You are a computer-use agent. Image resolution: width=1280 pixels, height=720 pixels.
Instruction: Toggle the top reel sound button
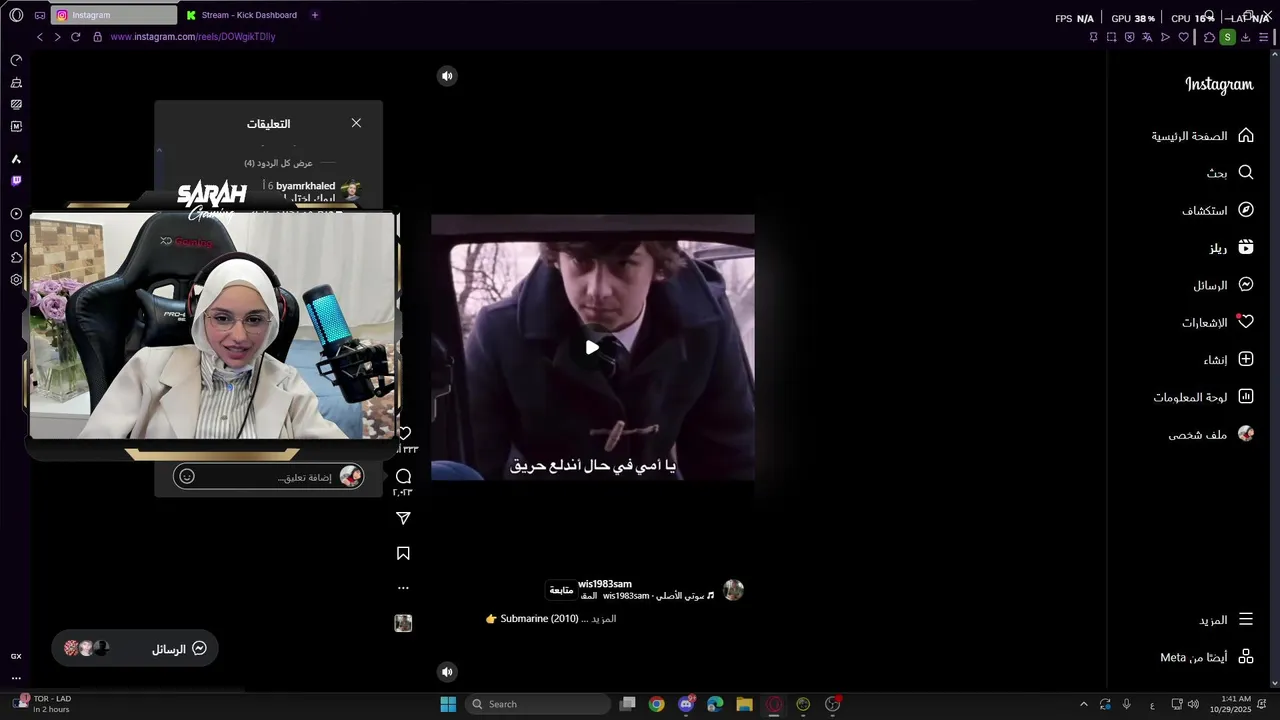(447, 76)
